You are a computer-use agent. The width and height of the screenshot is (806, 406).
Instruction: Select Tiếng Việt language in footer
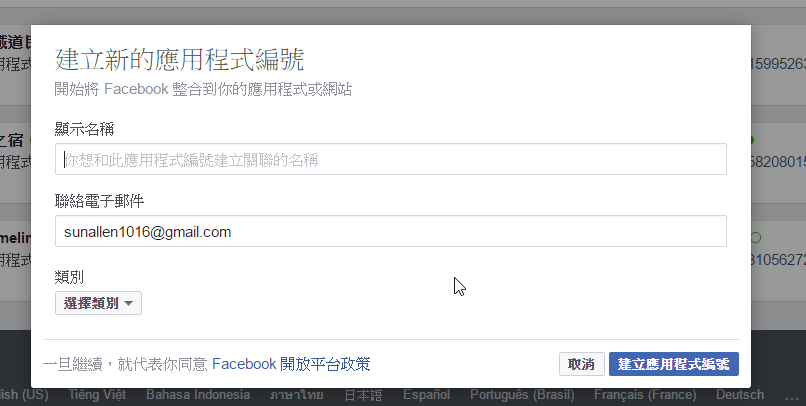click(x=97, y=395)
